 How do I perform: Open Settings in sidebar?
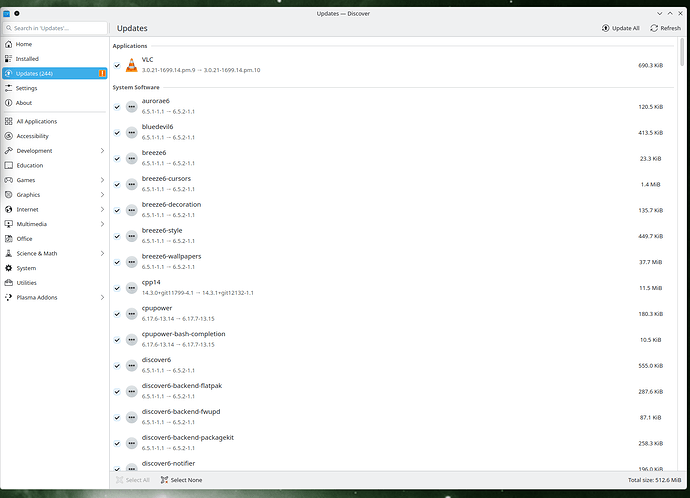[55, 88]
